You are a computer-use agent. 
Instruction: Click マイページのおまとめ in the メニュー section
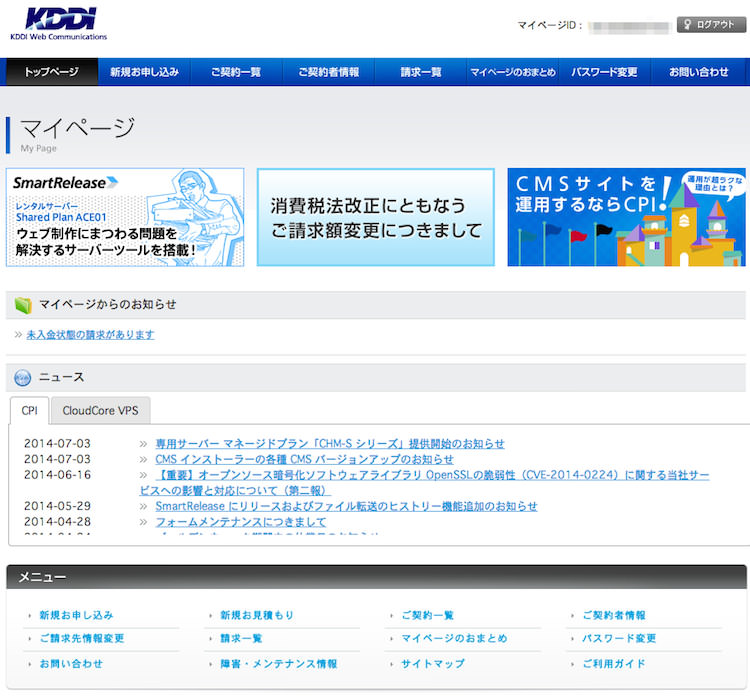click(454, 639)
